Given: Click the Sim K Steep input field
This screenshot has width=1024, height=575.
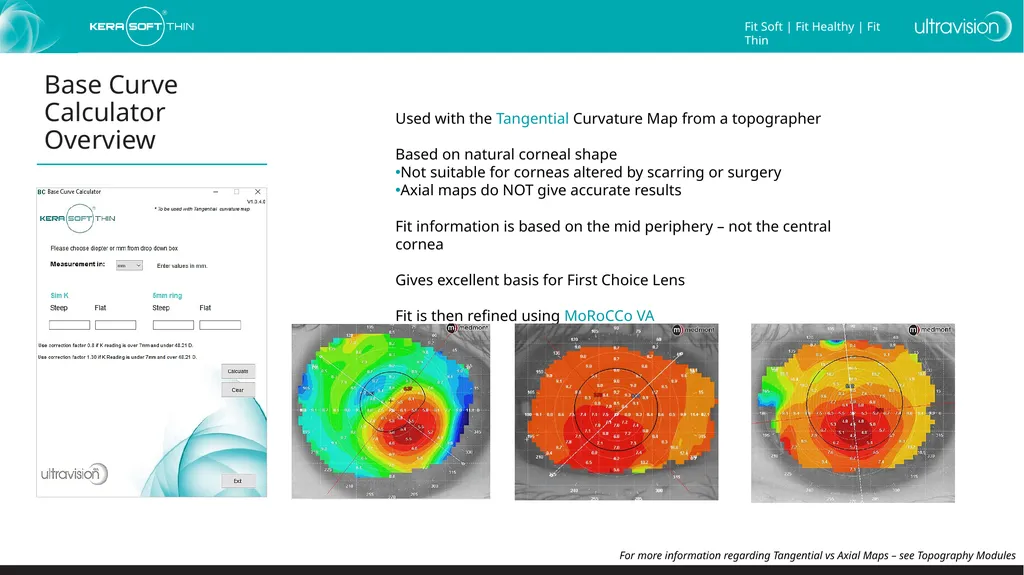Looking at the screenshot, I should (x=69, y=325).
